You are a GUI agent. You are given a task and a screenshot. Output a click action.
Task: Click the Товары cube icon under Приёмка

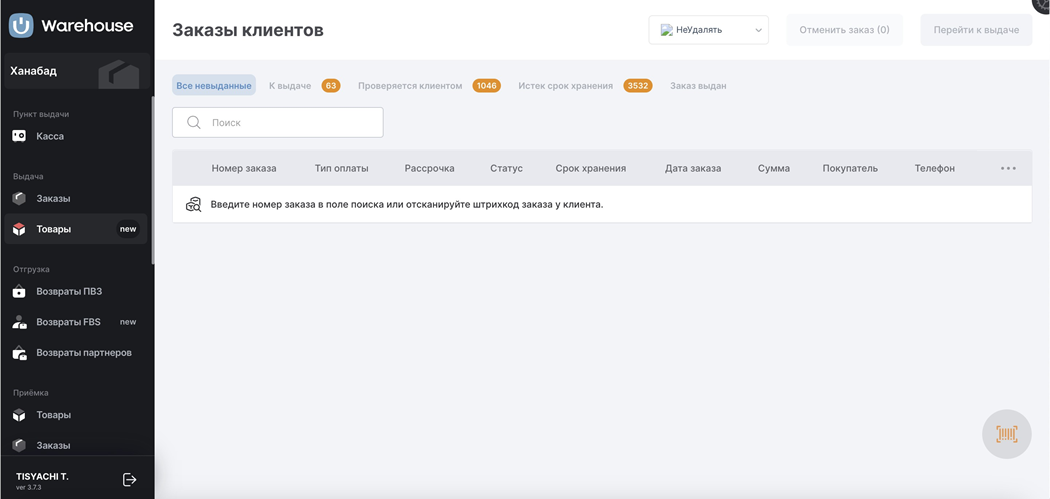19,415
